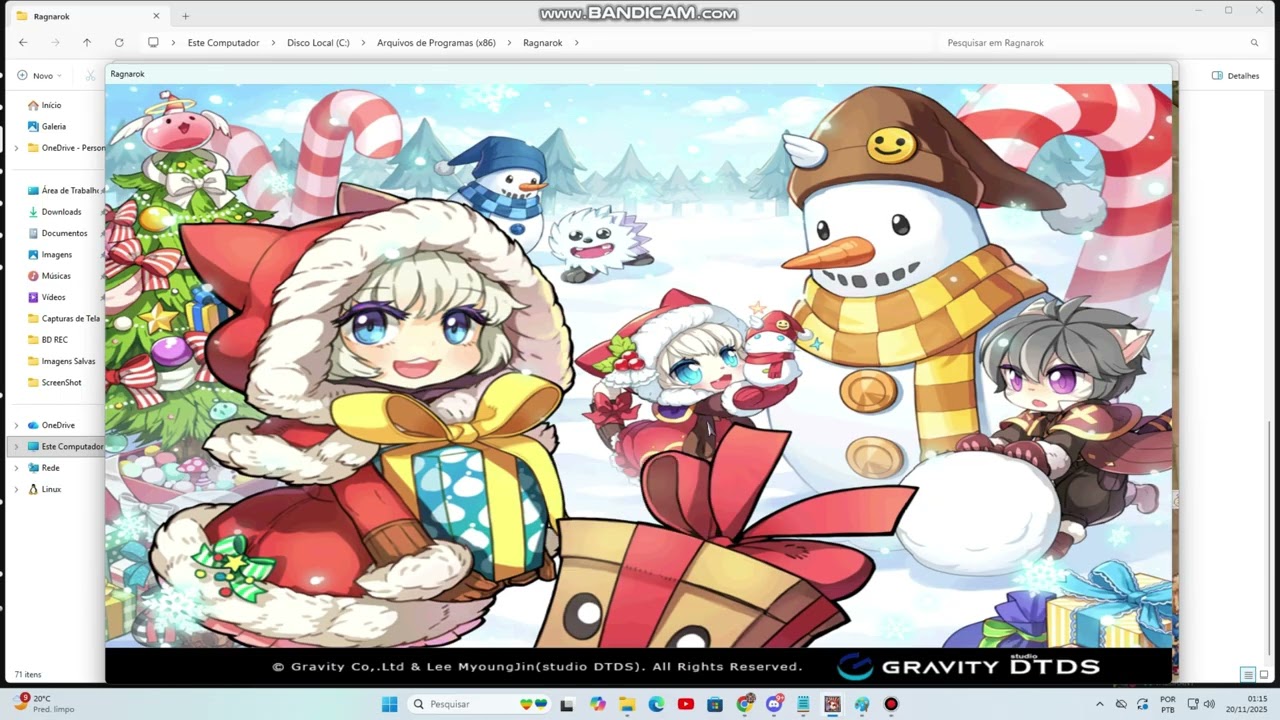Open Músicas in the sidebar
Viewport: 1280px width, 720px height.
(x=50, y=276)
